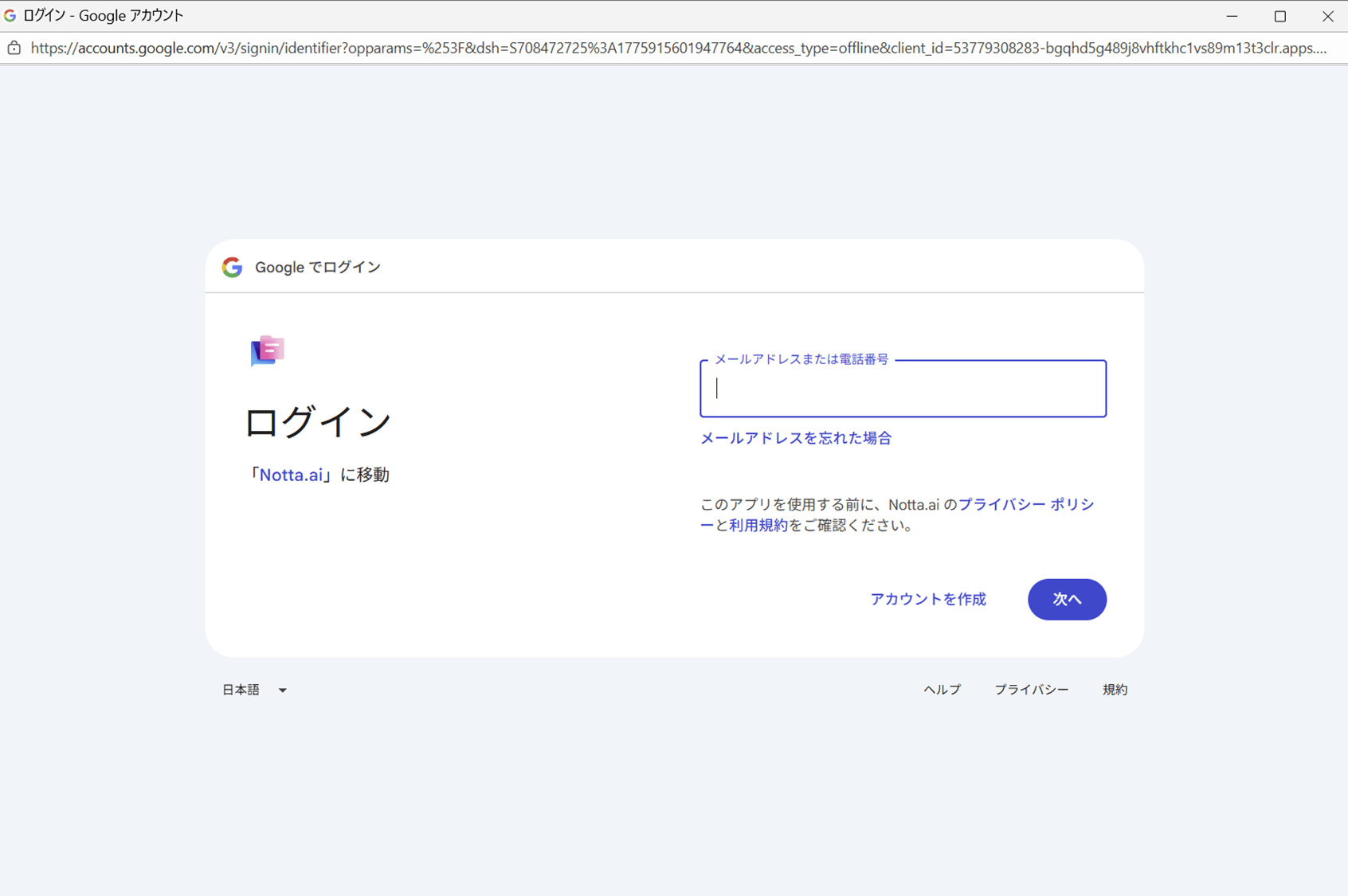Click the lock icon beside the URL
The image size is (1348, 896).
point(14,48)
